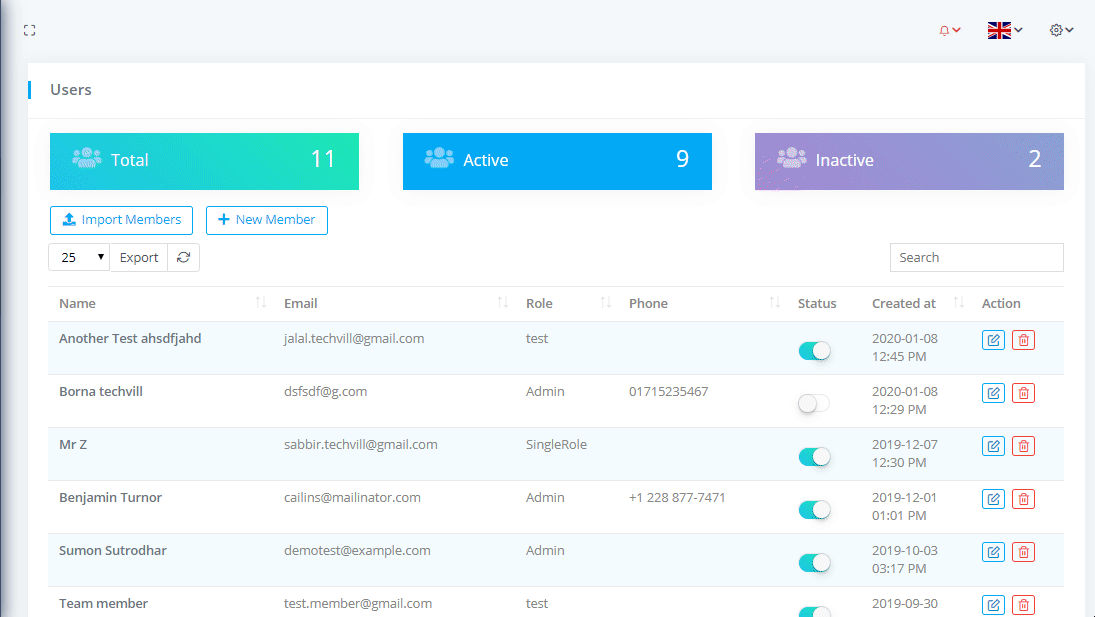Open the 25 rows-per-page dropdown
Viewport: 1095px width, 617px height.
[x=79, y=258]
